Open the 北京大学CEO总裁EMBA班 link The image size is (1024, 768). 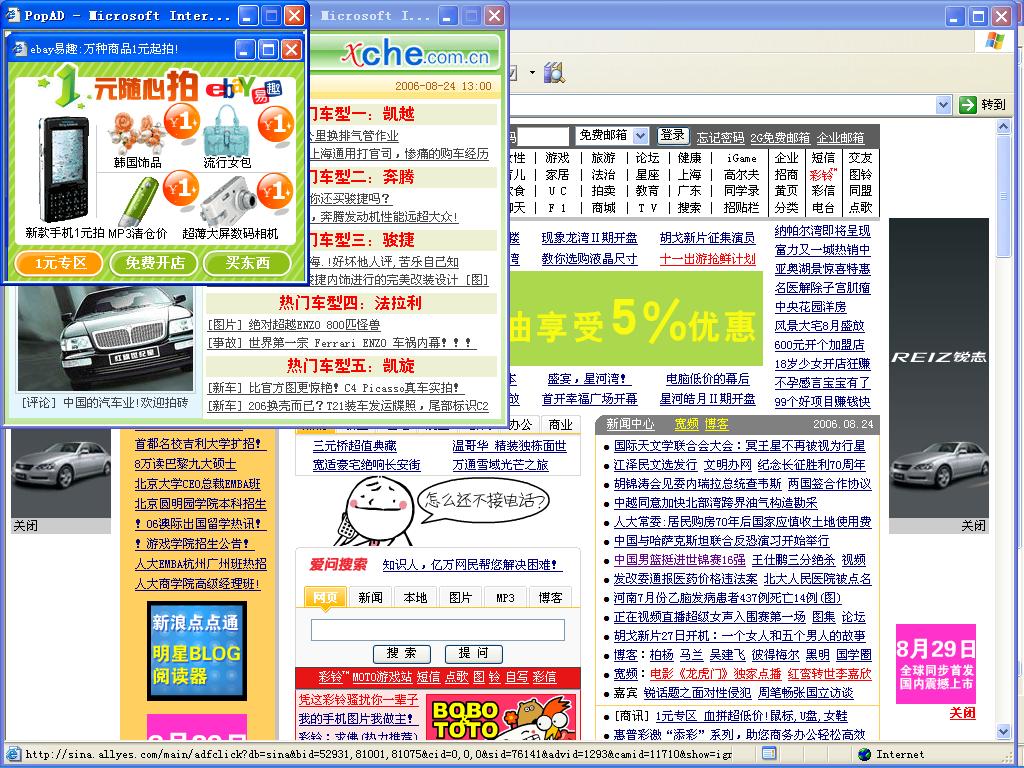click(197, 484)
